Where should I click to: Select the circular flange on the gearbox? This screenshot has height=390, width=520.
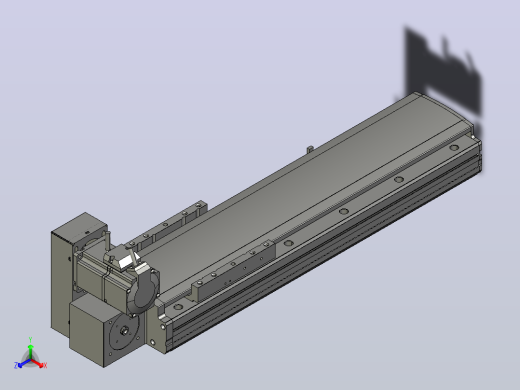(123, 331)
